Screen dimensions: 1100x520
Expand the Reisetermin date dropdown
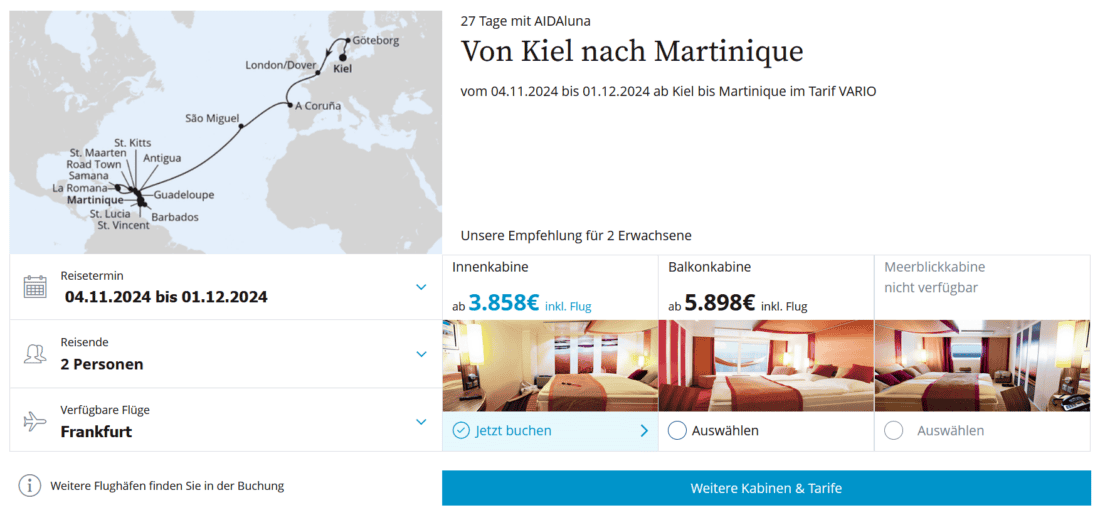(x=421, y=287)
